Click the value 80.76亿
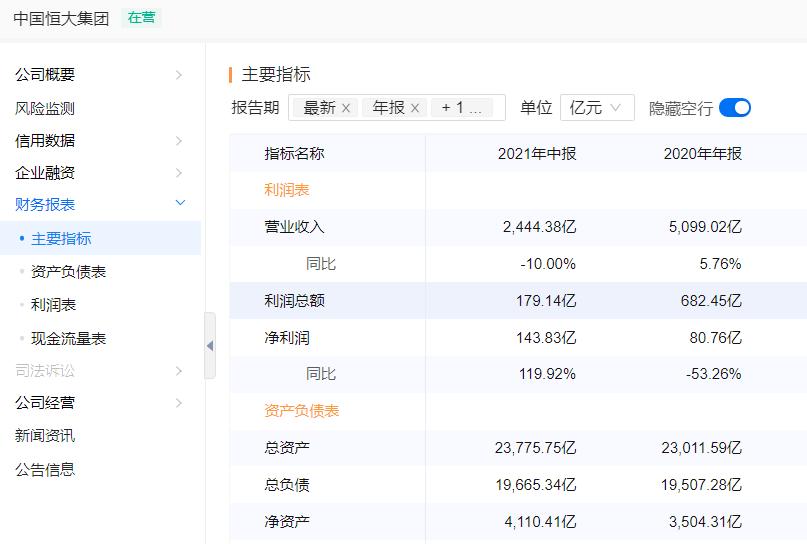The image size is (807, 544). tap(716, 338)
